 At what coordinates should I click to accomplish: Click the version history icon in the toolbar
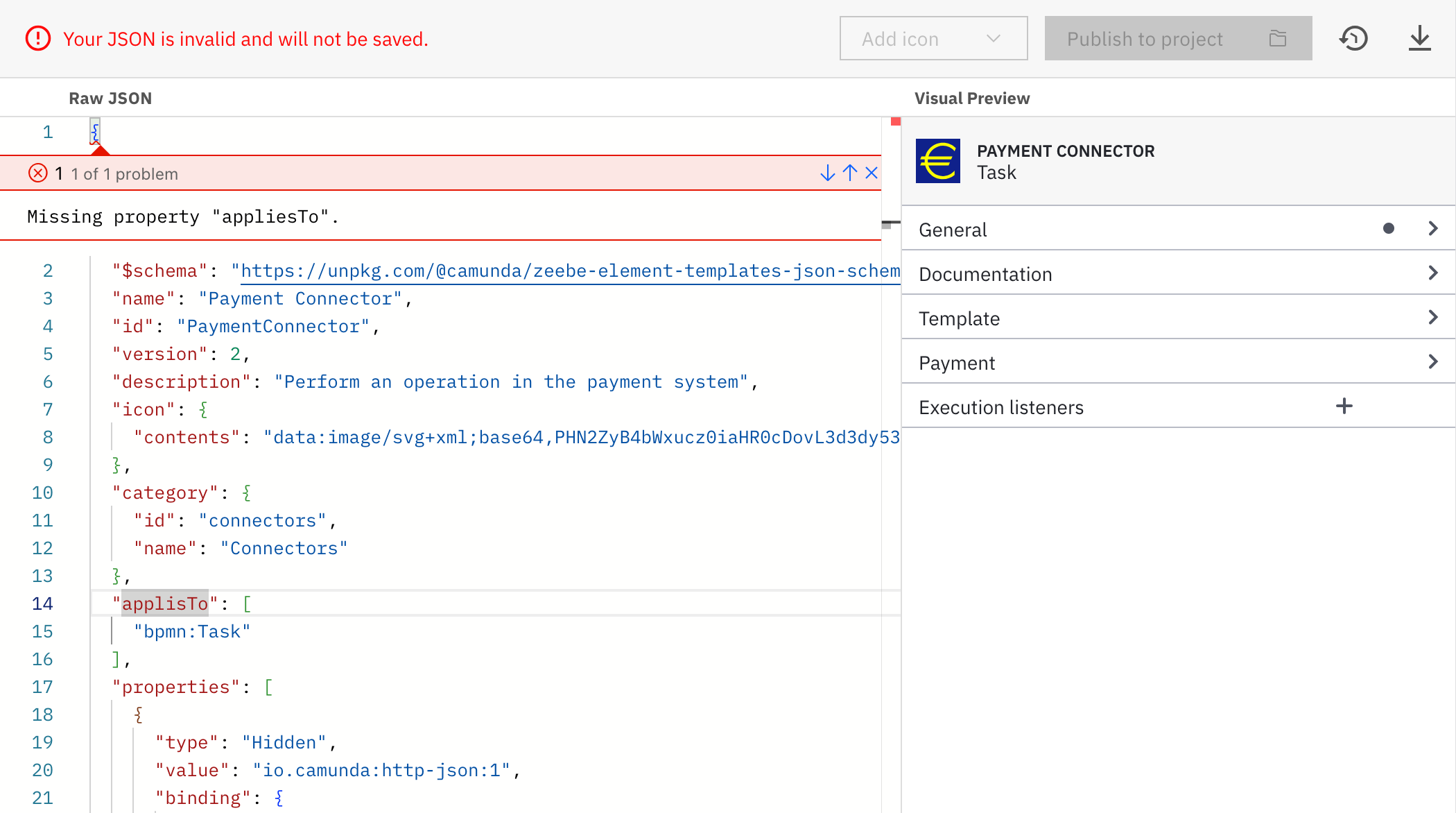coord(1353,39)
